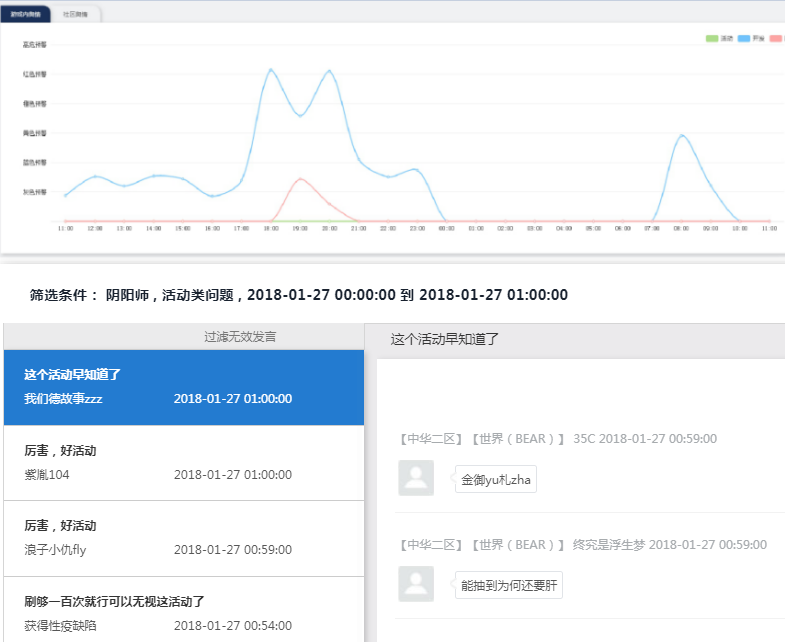Open the 社区舆情 tab
The image size is (785, 642).
[74, 16]
